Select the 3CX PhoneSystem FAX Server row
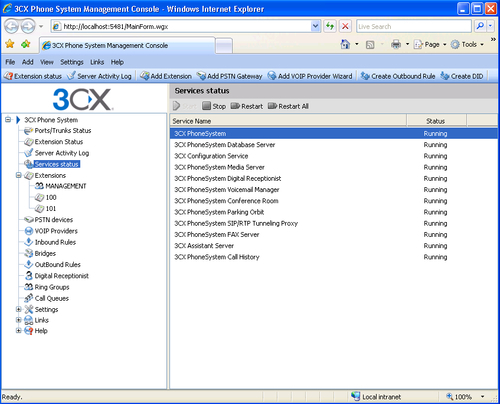The width and height of the screenshot is (500, 404). click(x=334, y=234)
